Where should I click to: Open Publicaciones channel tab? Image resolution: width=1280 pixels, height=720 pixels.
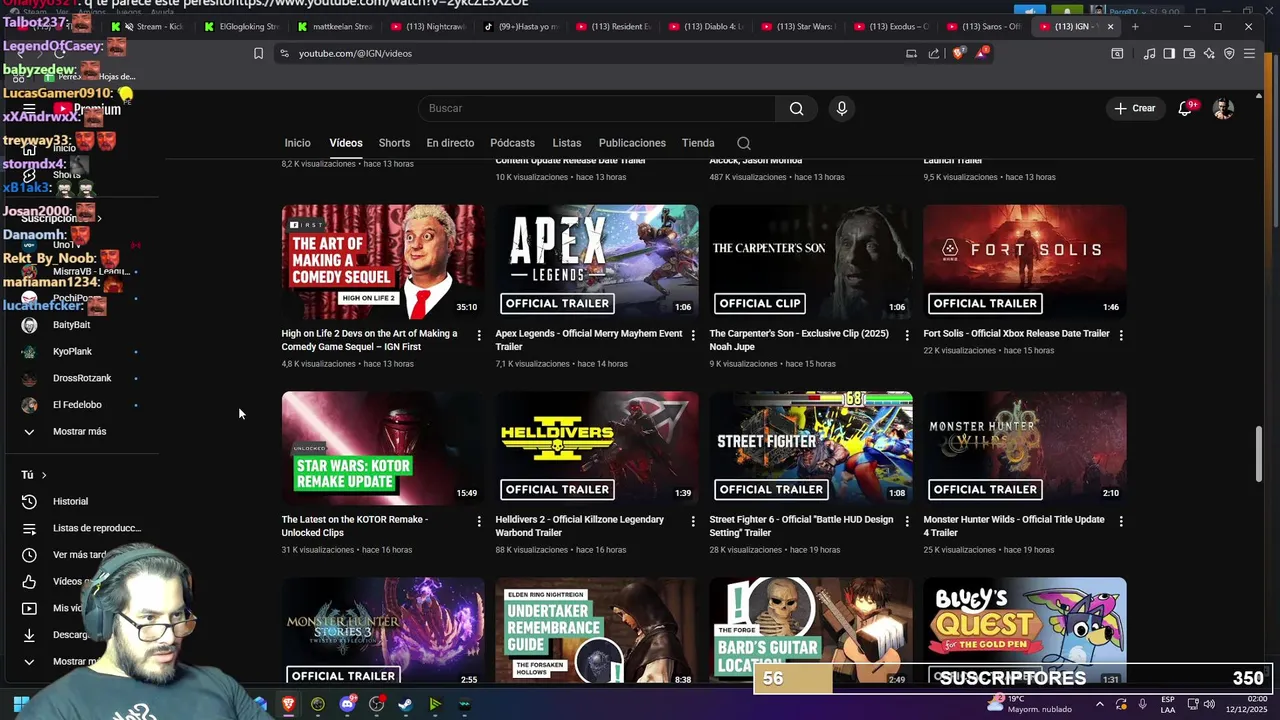tap(632, 143)
